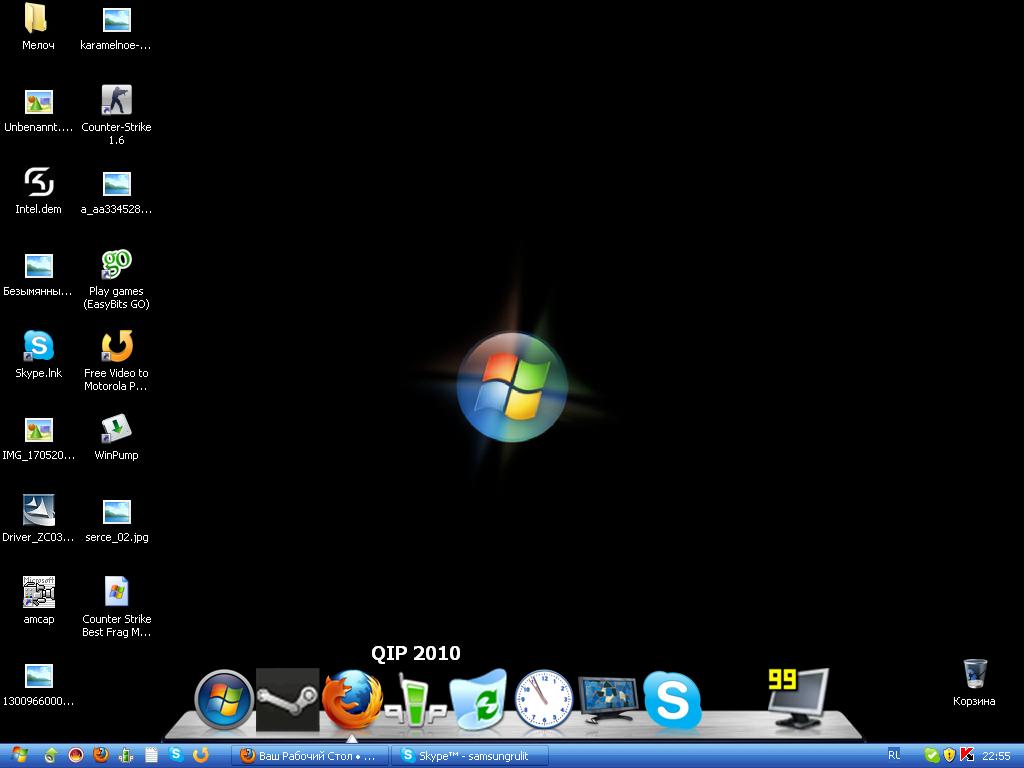Screen dimensions: 1024x768
Task: Launch QIP 2010 from the dock
Action: tap(415, 701)
